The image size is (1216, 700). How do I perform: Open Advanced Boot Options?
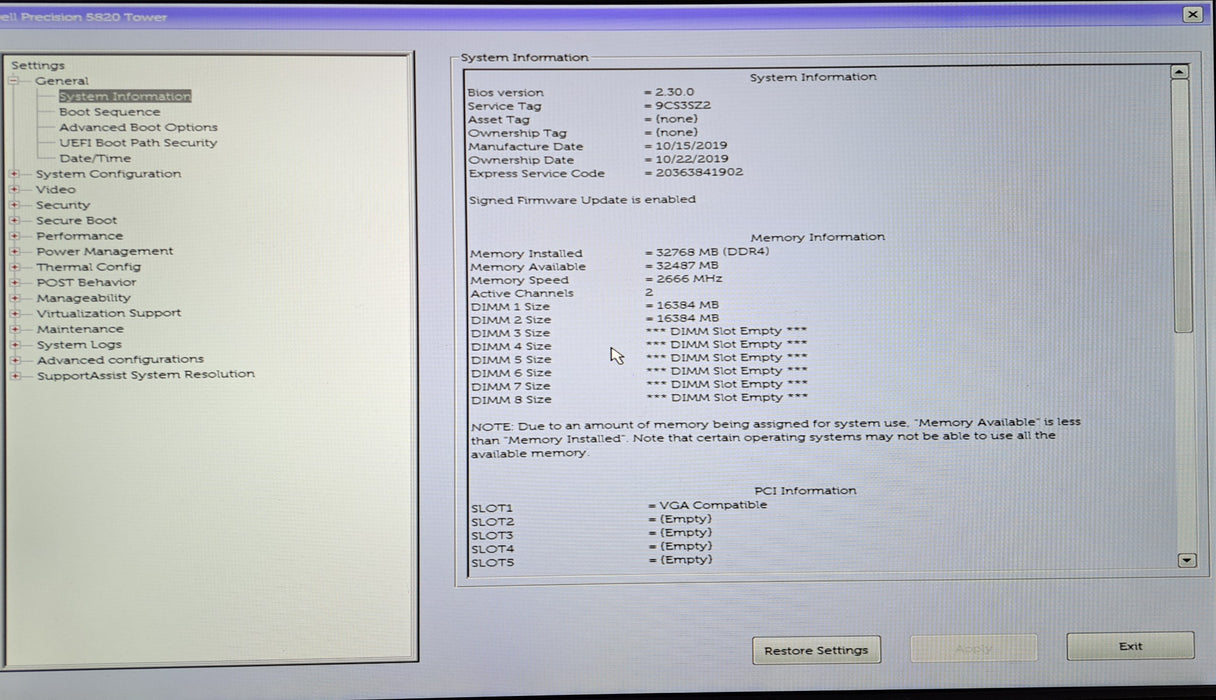(138, 127)
